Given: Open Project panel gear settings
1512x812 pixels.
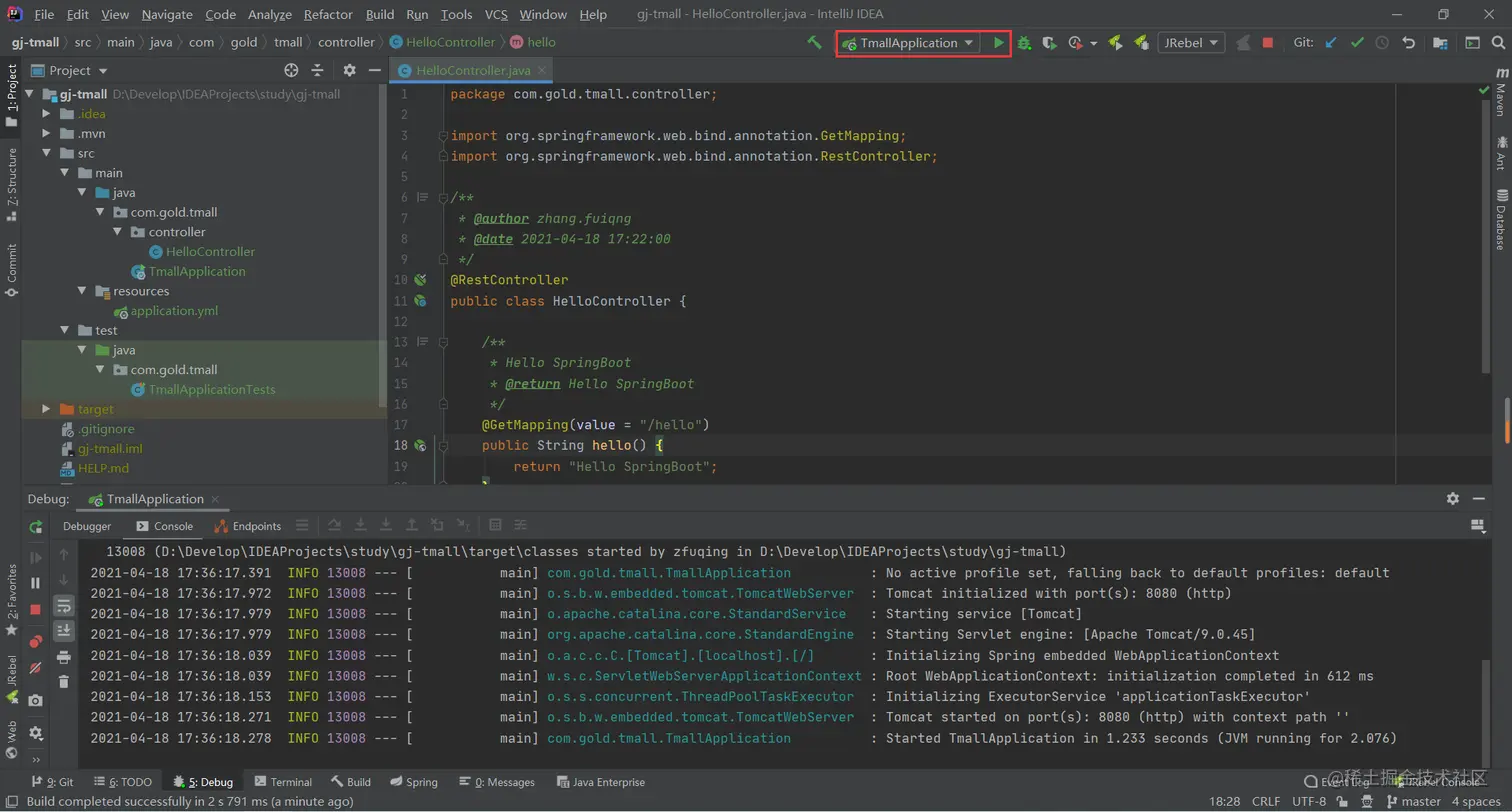Looking at the screenshot, I should tap(349, 70).
